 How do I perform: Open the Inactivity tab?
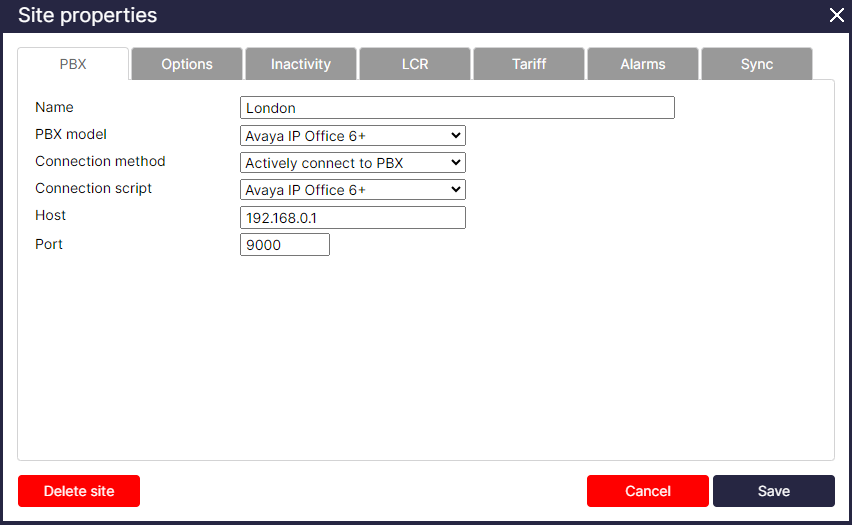[301, 64]
